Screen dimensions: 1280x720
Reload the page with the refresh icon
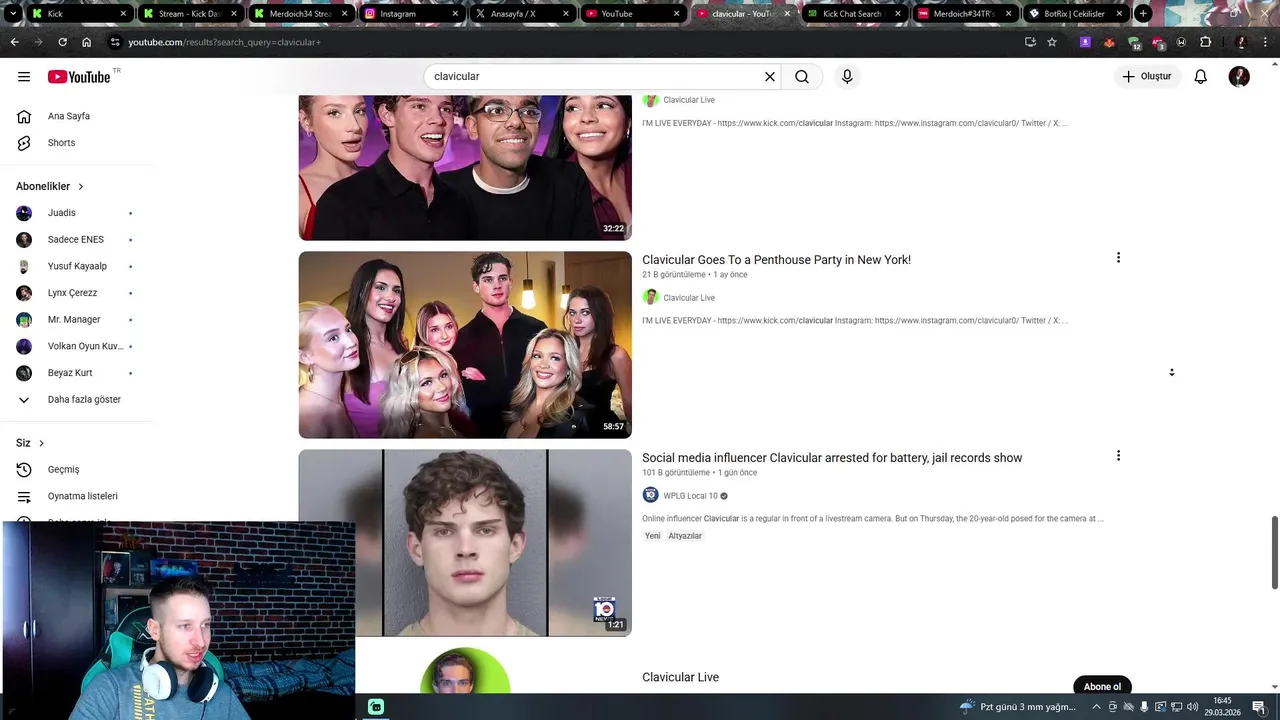coord(62,42)
